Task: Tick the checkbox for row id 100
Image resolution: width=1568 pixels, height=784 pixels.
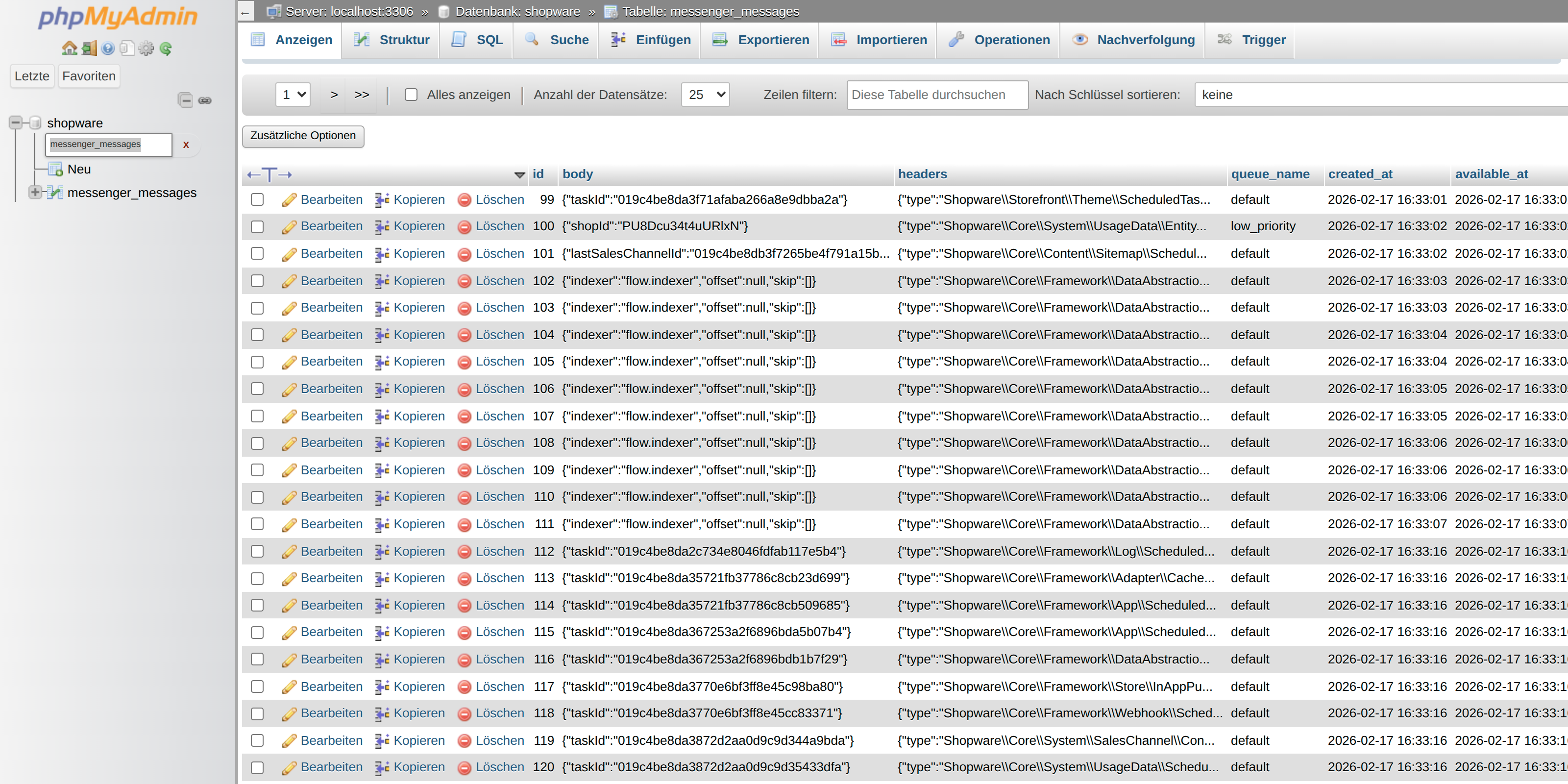Action: (257, 227)
